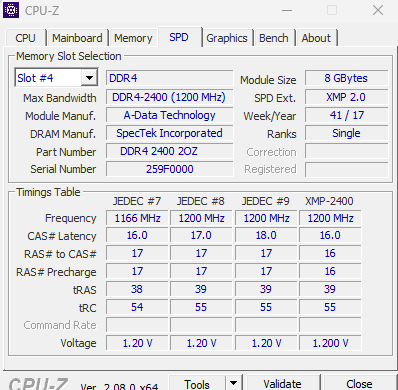Switch to the Mainboard tab

tap(77, 38)
